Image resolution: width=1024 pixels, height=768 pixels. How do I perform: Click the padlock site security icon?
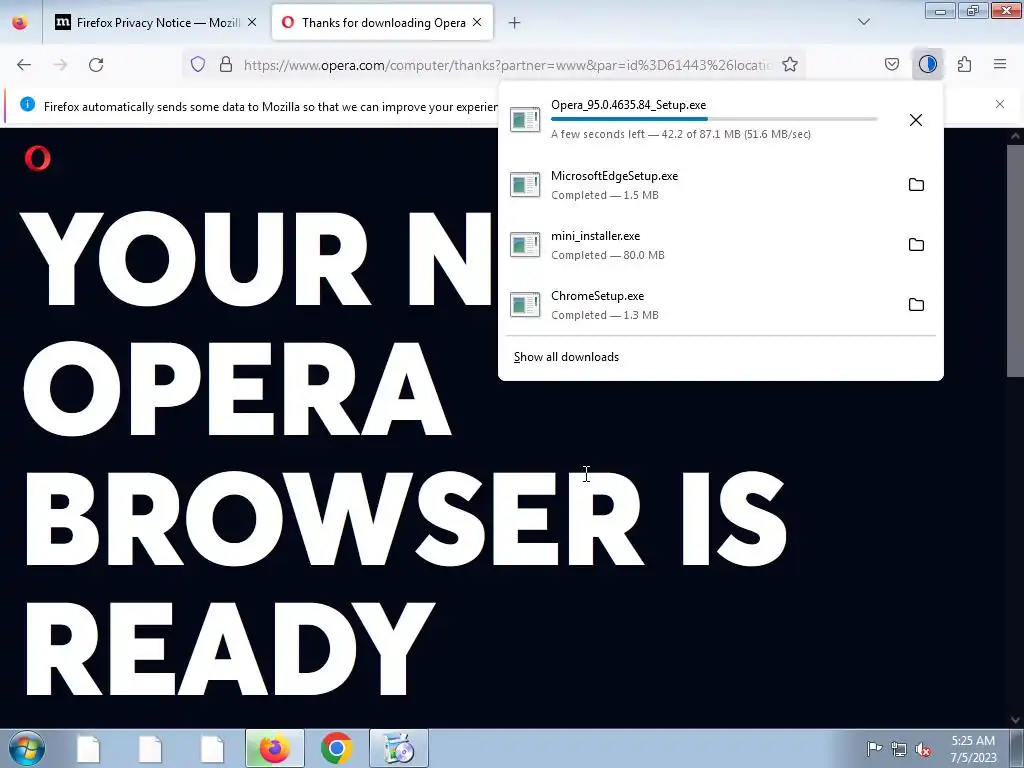click(226, 65)
